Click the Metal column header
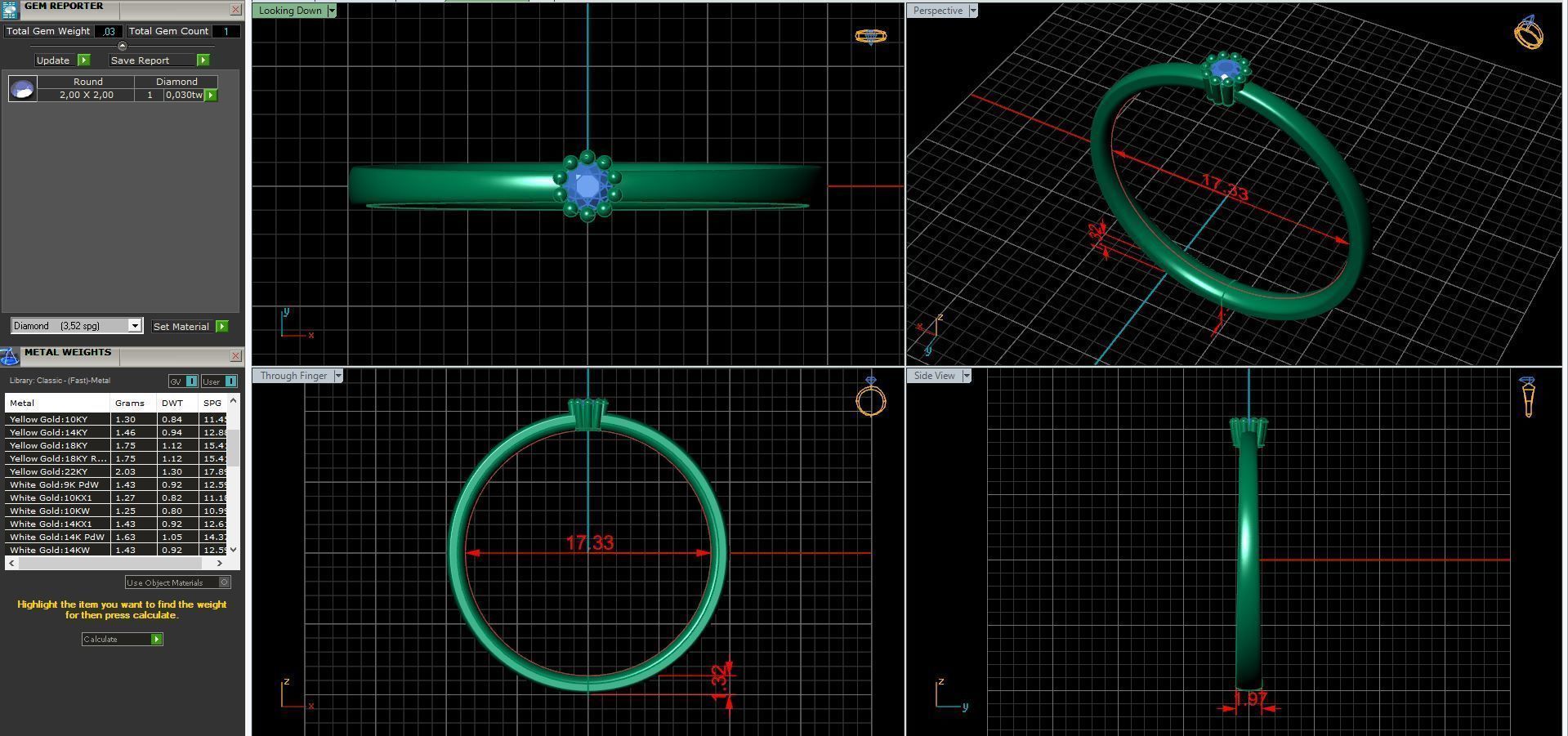 point(57,403)
